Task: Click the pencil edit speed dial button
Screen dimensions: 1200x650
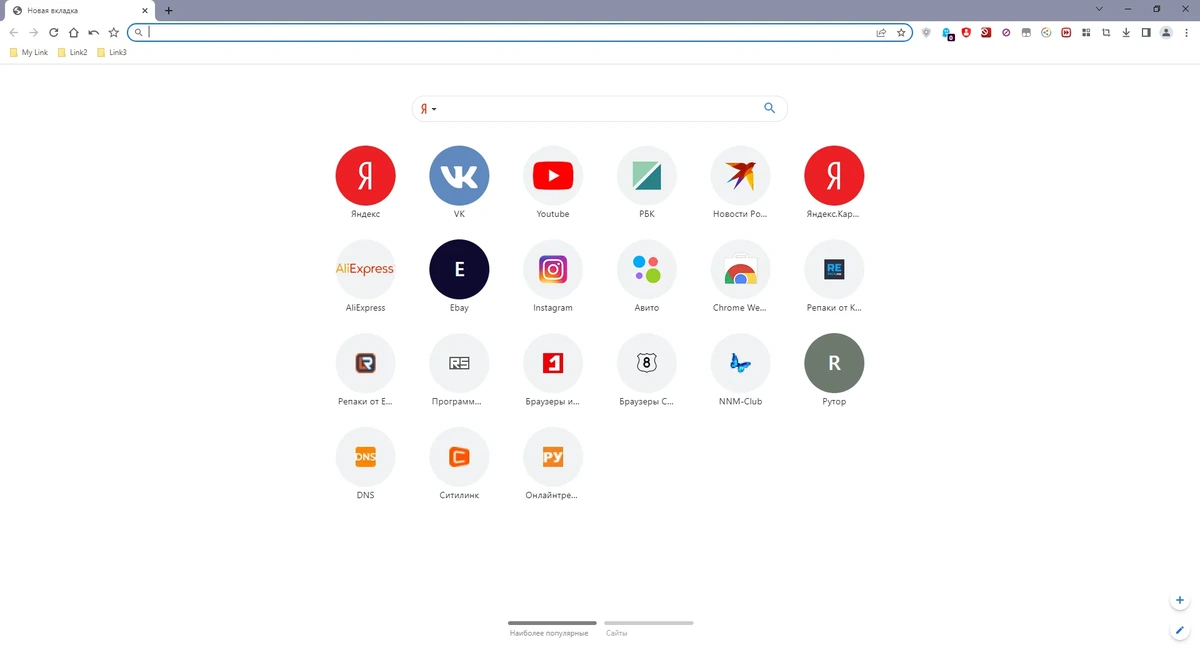Action: 1180,631
